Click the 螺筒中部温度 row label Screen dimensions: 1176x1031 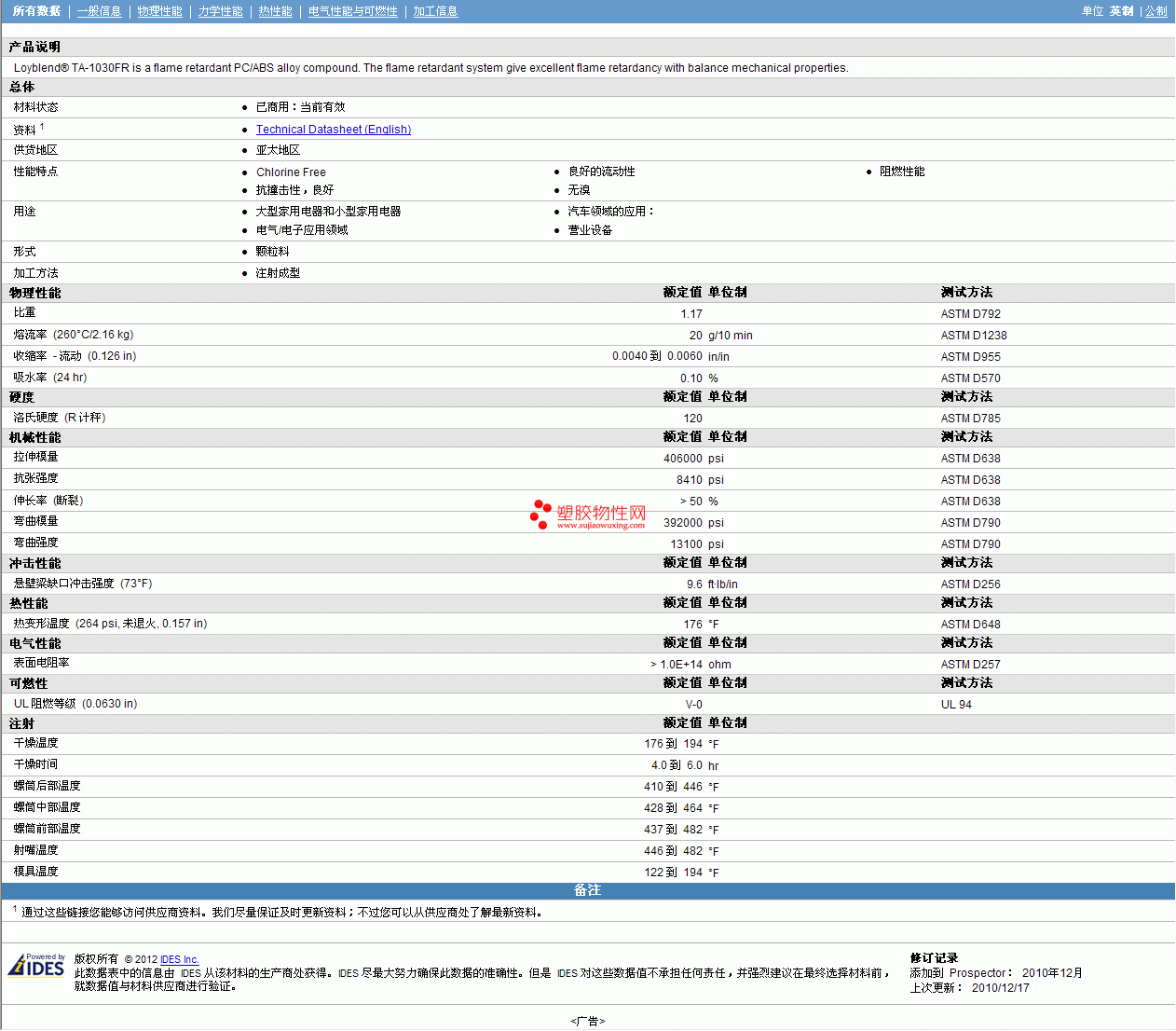click(x=47, y=807)
